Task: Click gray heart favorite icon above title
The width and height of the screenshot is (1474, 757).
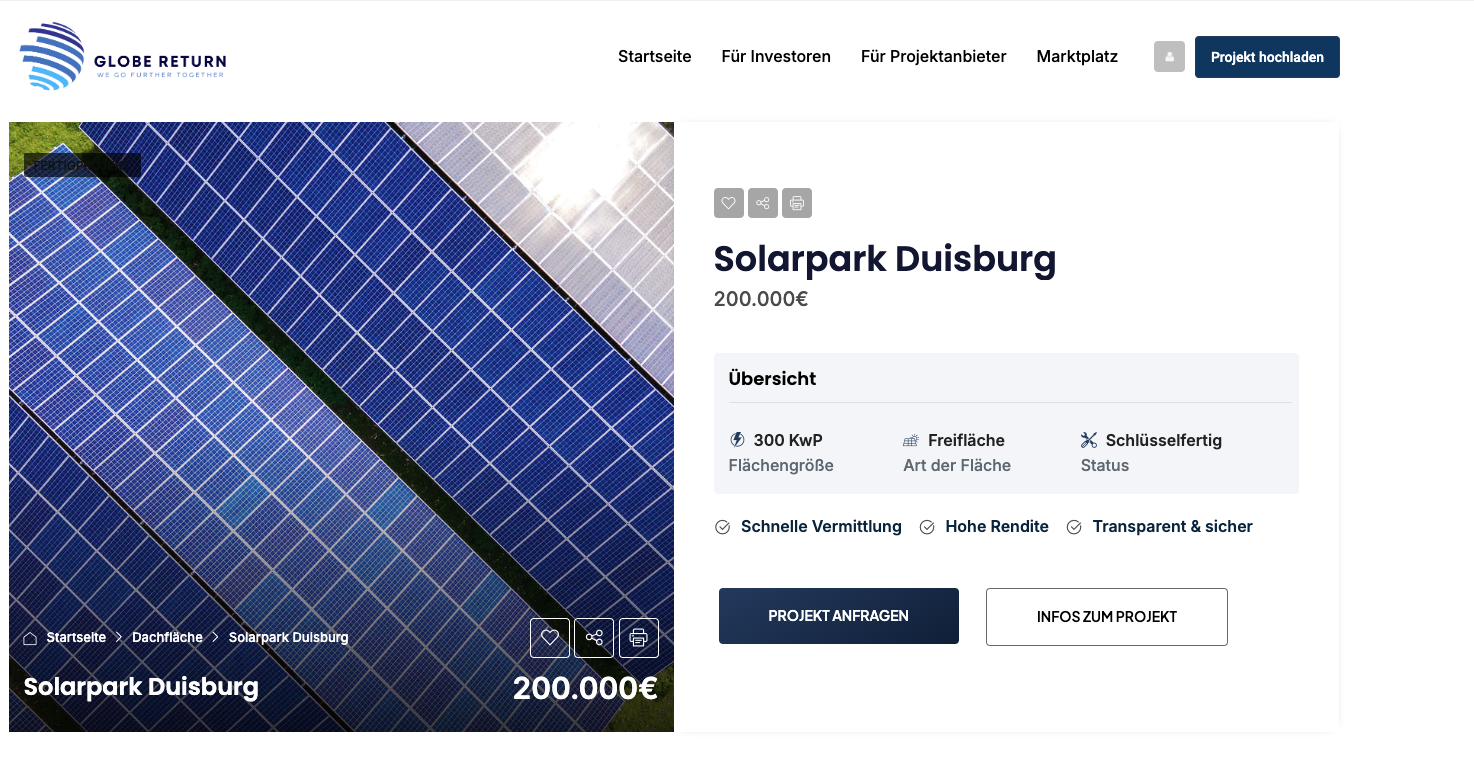Action: coord(728,203)
